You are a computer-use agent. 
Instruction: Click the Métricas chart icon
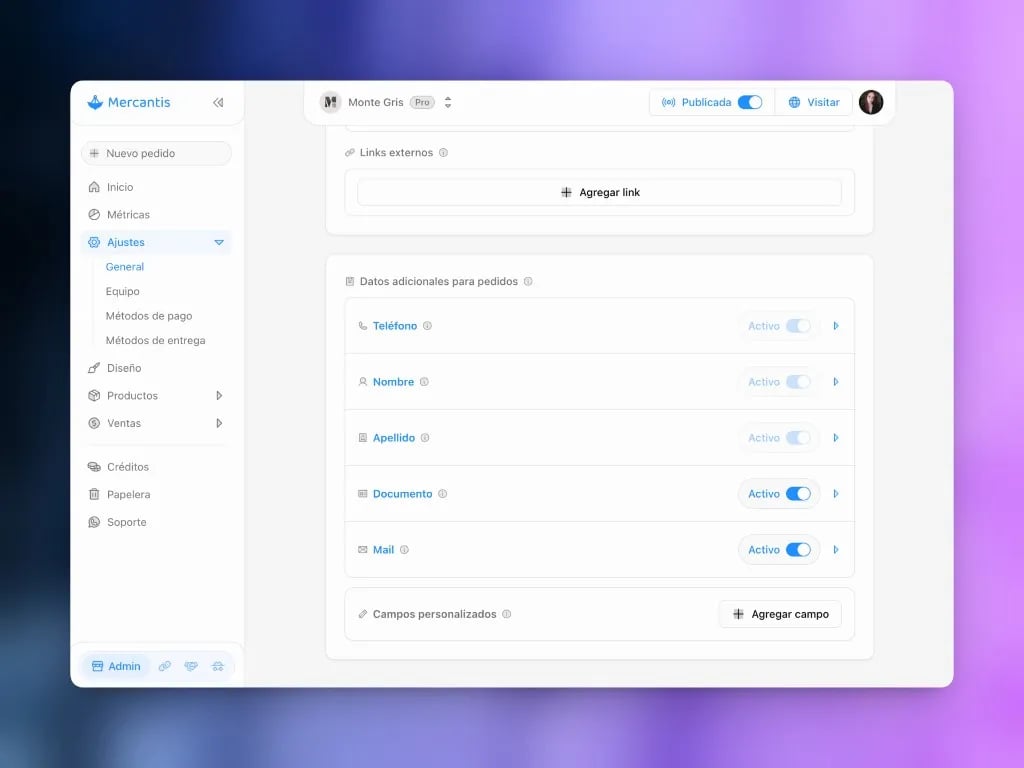click(x=94, y=215)
